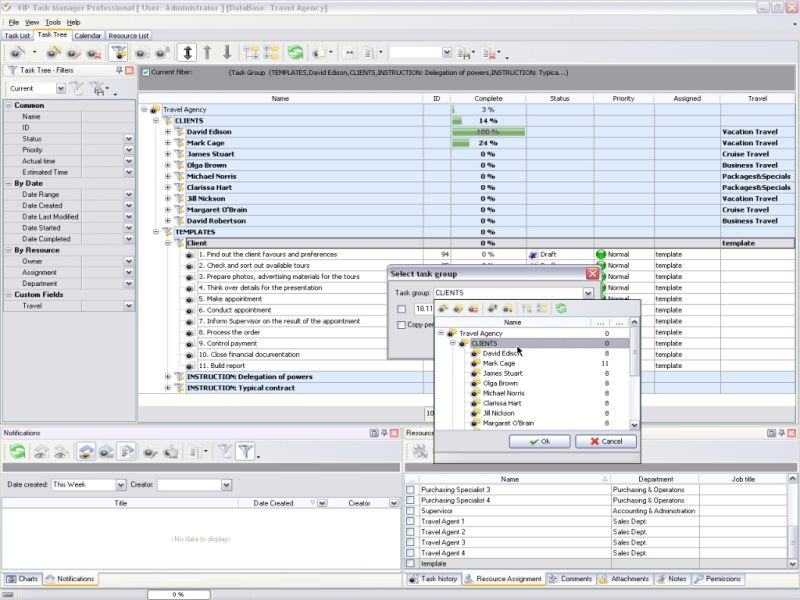The image size is (800, 600).
Task: Click the highlighted house-shaped icon in Notifications toolbar
Action: tap(86, 452)
